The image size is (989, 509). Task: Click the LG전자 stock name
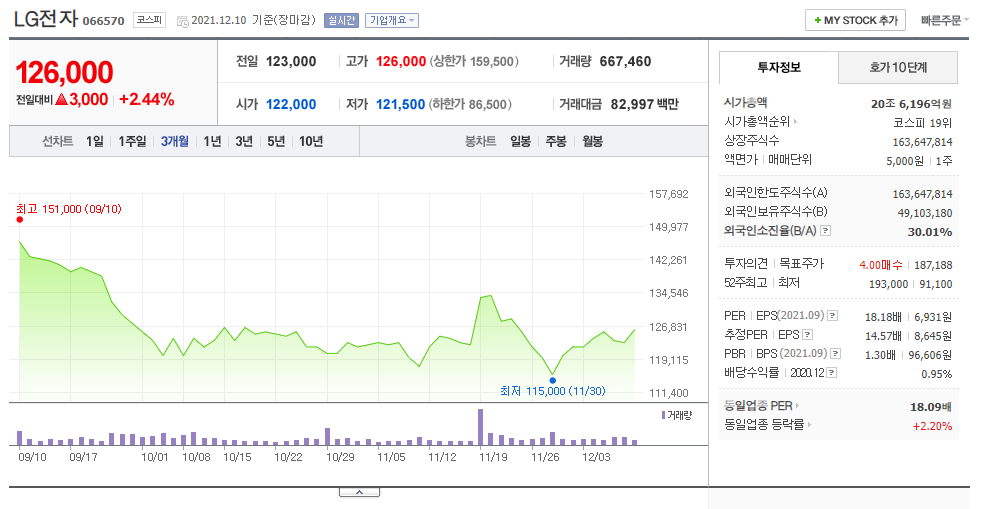(45, 19)
